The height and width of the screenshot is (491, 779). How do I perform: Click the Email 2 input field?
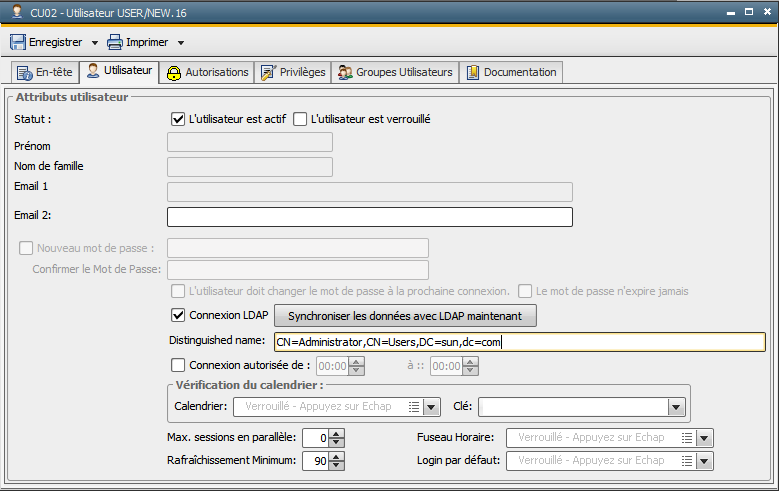[x=369, y=217]
